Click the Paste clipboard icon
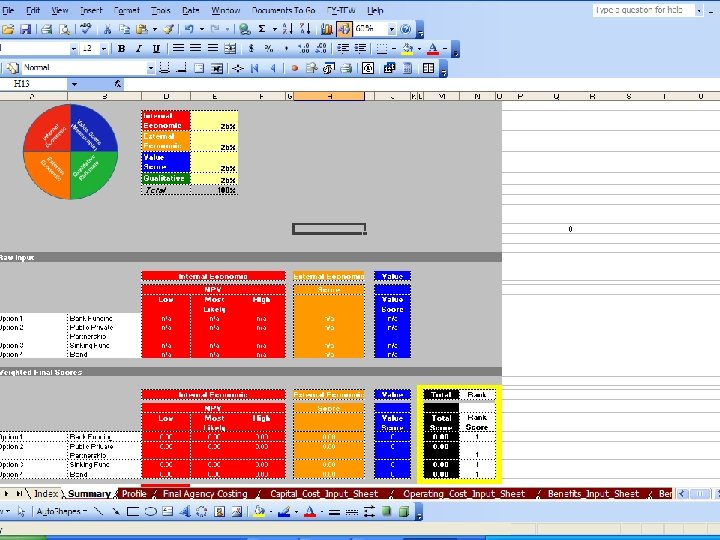Viewport: 720px width, 540px height. click(x=142, y=29)
